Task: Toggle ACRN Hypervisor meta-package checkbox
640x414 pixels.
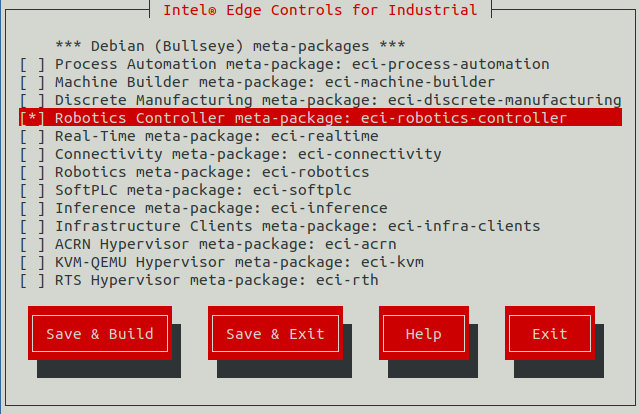Action: tap(33, 244)
